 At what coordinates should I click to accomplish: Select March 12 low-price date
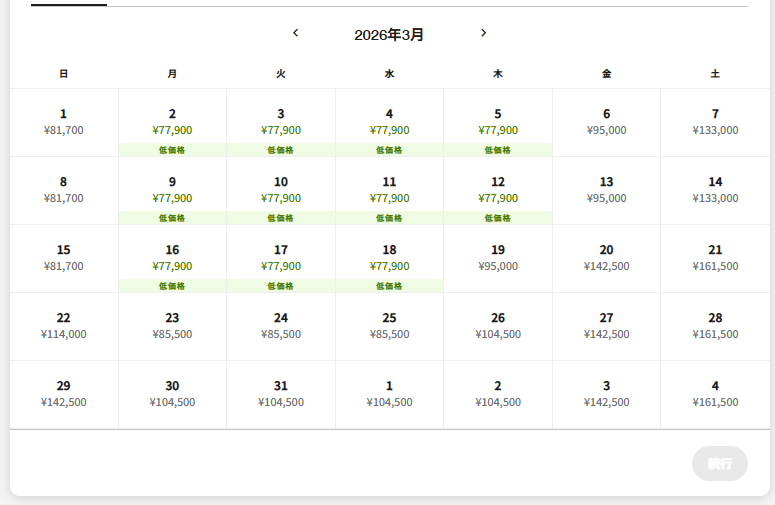tap(498, 190)
